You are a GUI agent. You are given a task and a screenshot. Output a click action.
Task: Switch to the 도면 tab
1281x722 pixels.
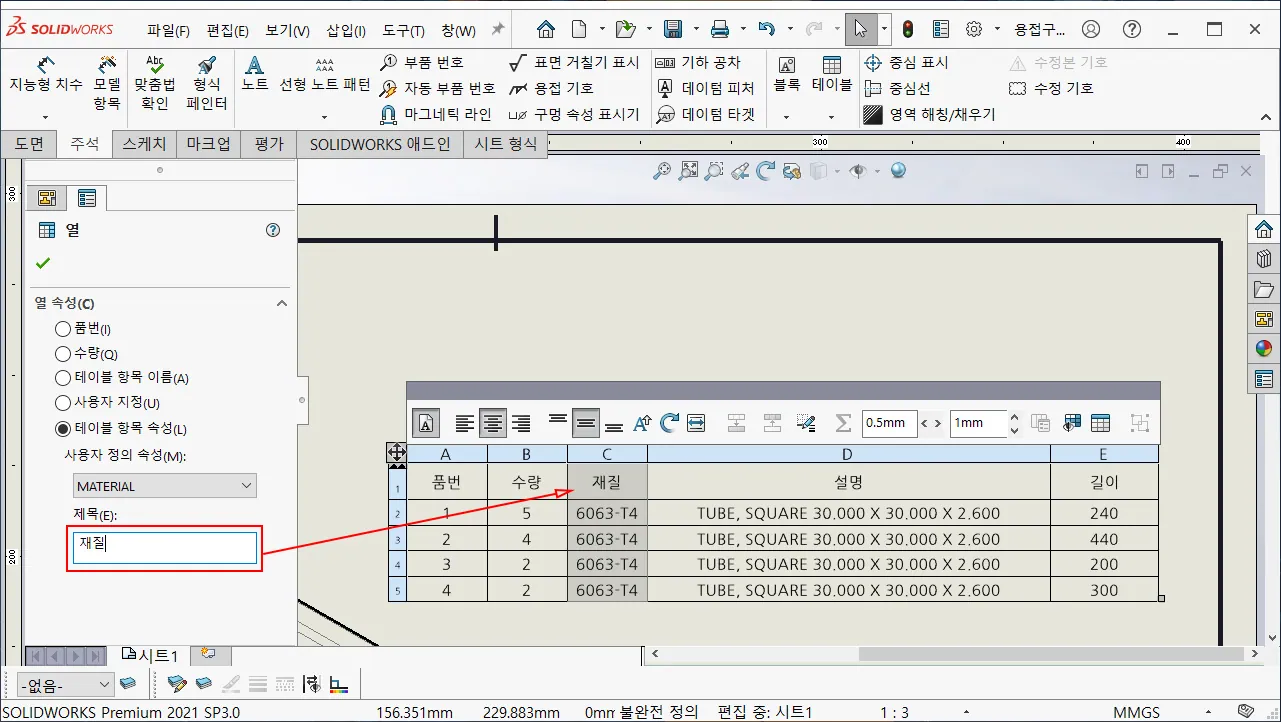point(29,144)
